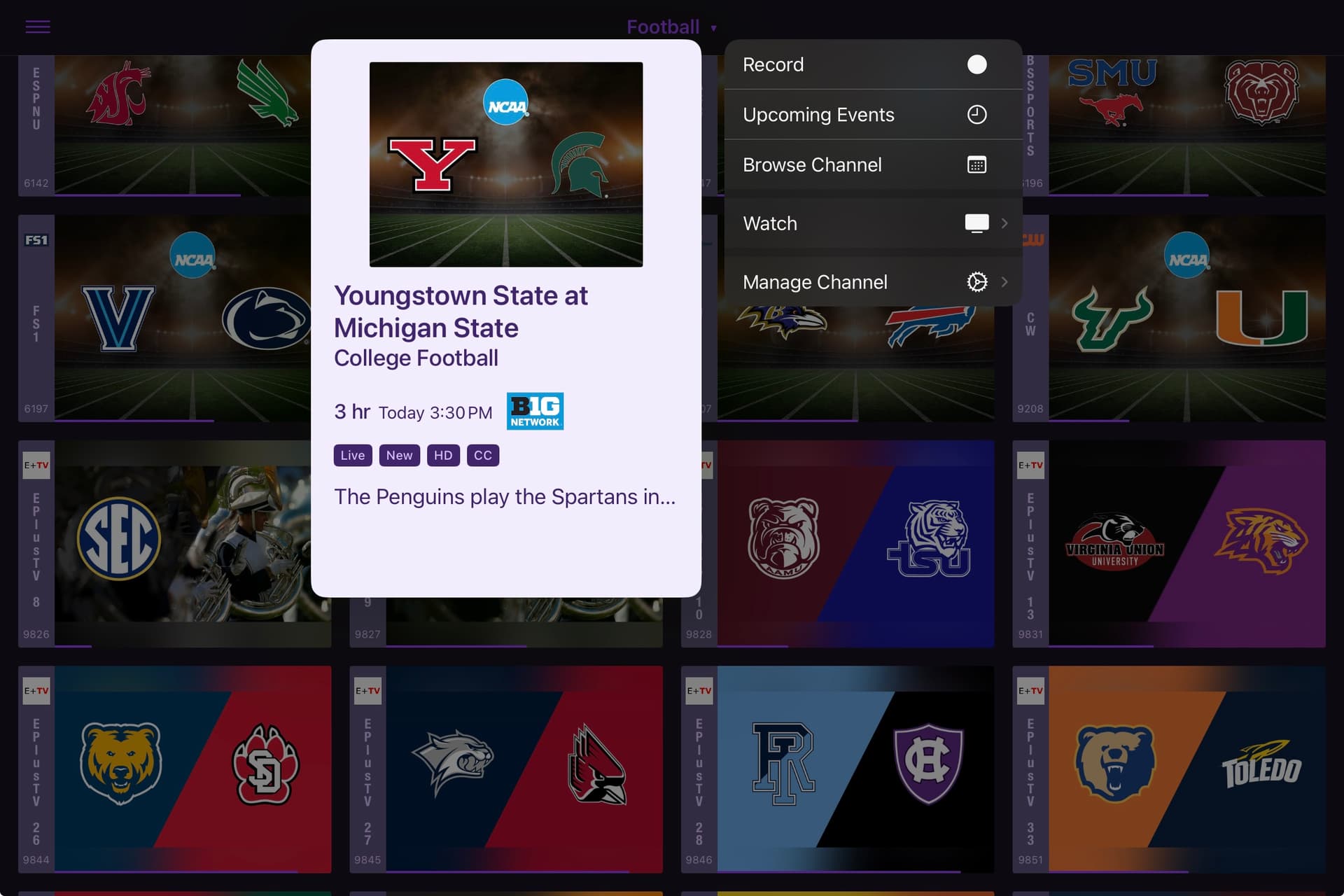Click the Upcoming Events clock icon
This screenshot has height=896, width=1344.
point(976,115)
